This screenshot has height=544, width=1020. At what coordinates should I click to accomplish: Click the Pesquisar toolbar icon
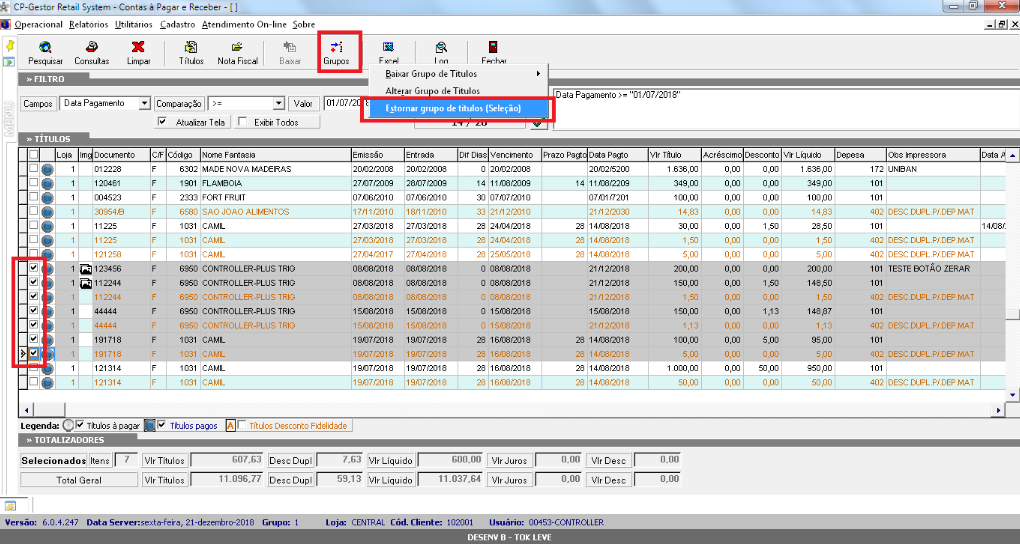46,48
